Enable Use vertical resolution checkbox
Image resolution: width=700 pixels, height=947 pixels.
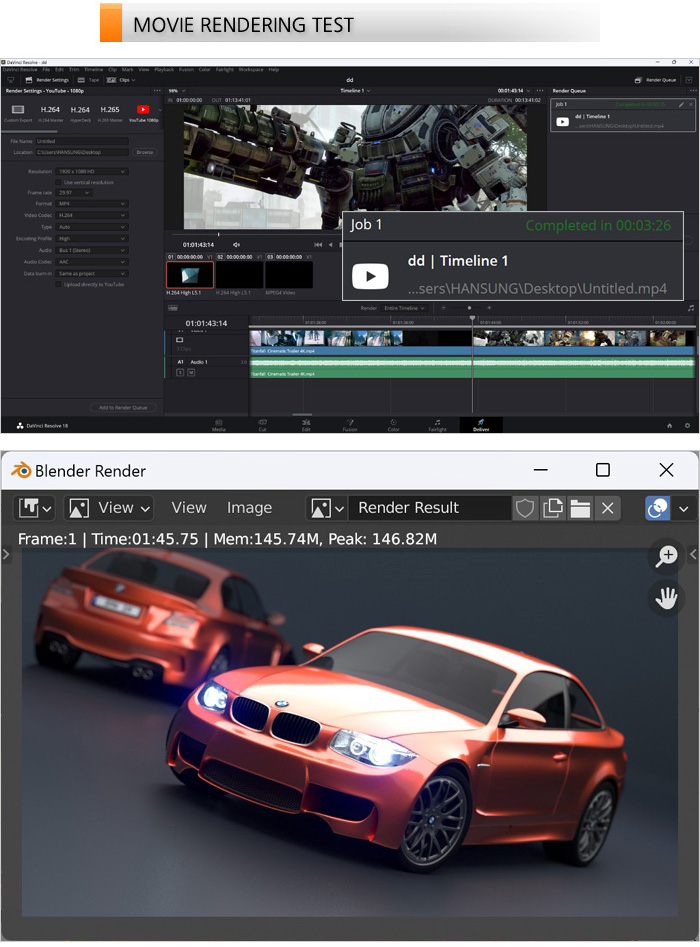[x=59, y=182]
